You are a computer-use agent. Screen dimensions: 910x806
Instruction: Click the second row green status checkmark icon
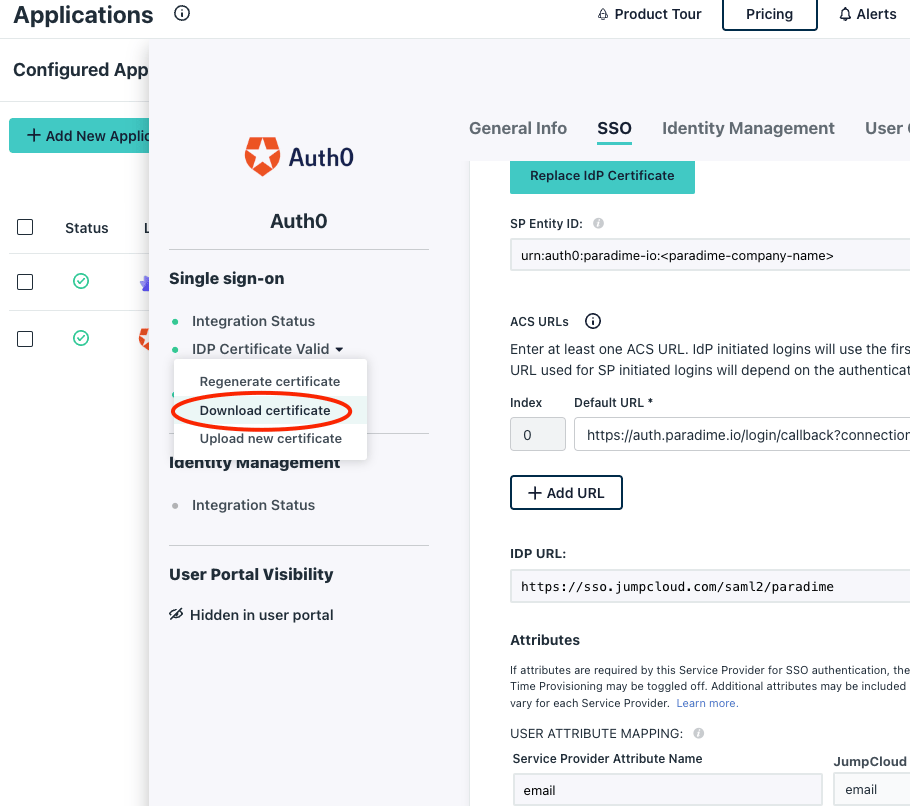click(x=81, y=338)
